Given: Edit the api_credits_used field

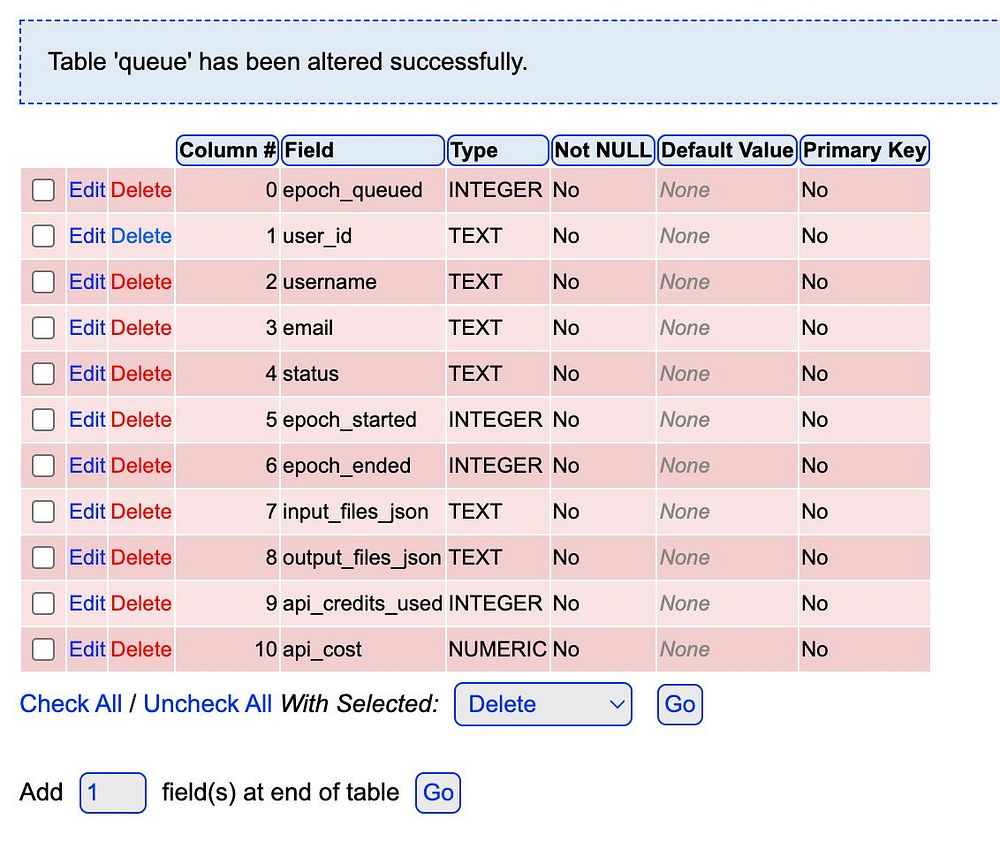Looking at the screenshot, I should pos(87,603).
